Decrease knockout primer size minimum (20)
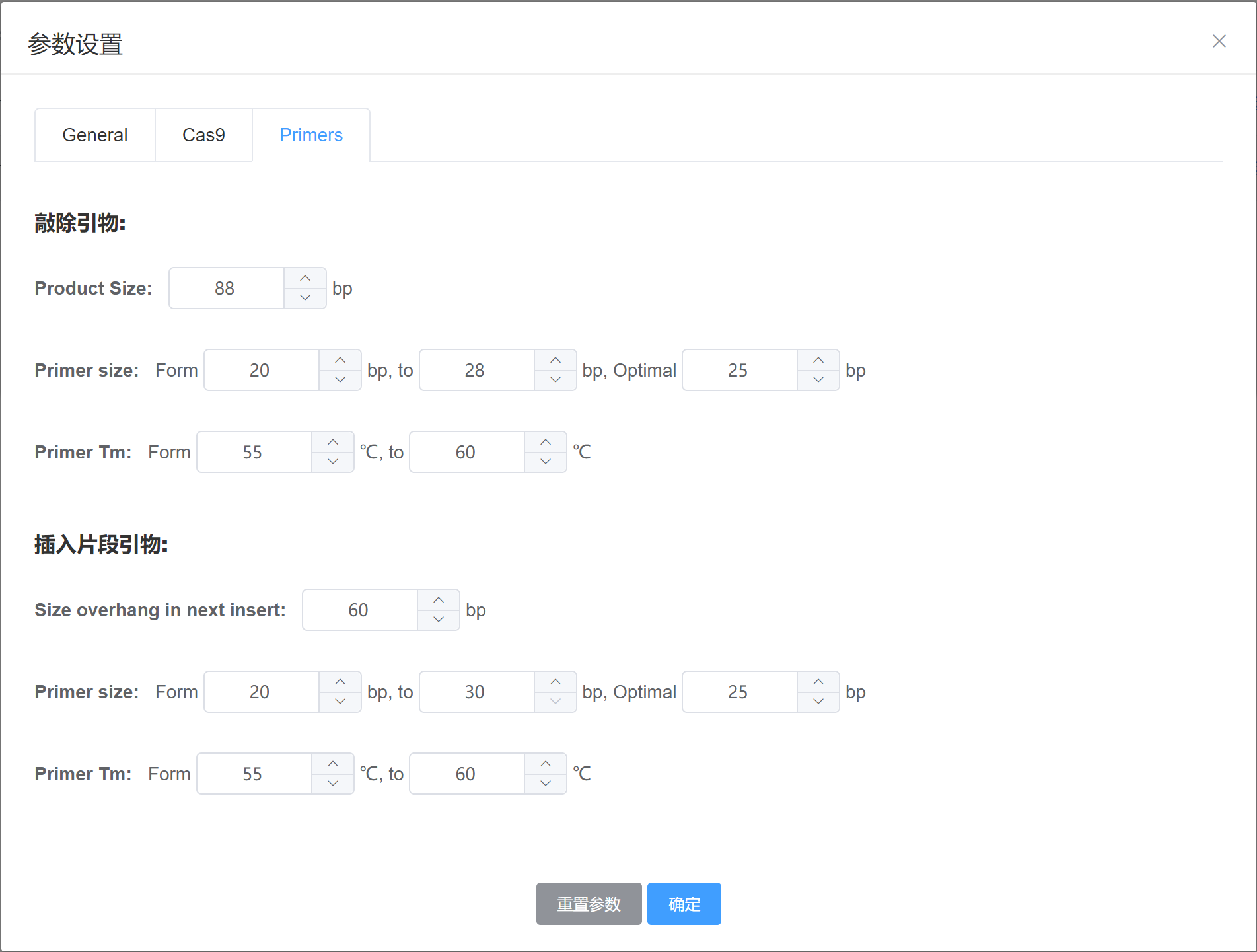The width and height of the screenshot is (1257, 952). tap(340, 380)
